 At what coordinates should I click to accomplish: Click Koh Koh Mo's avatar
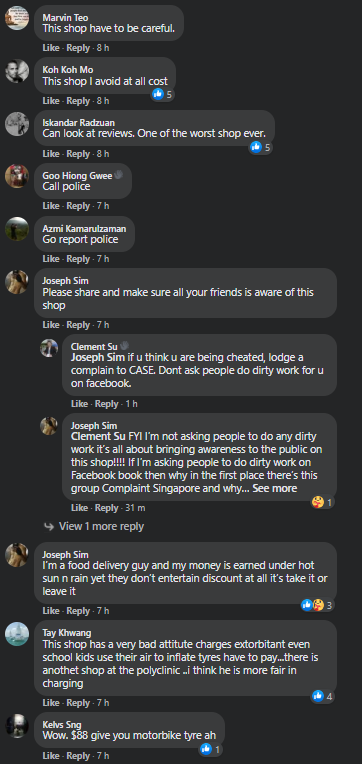tap(17, 71)
